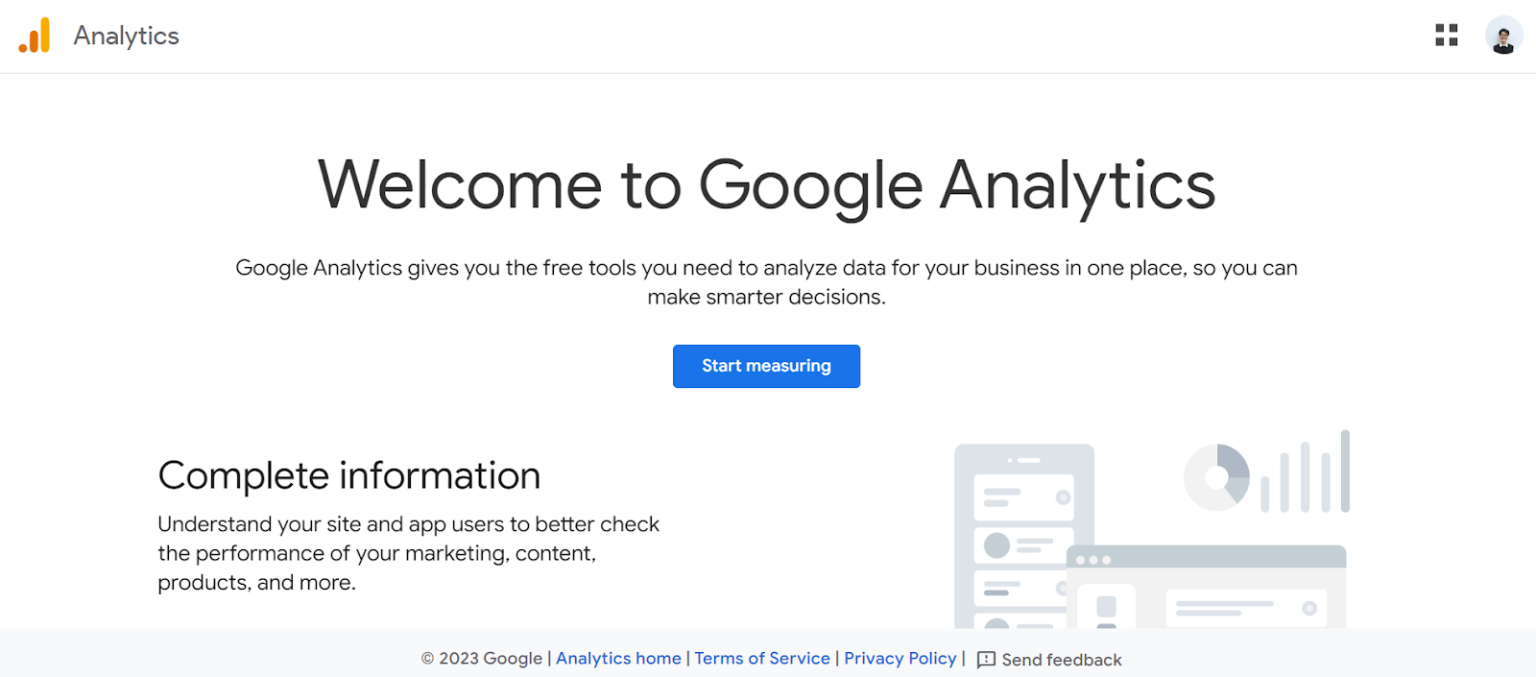Open the Privacy Policy page
This screenshot has width=1536, height=677.
[x=899, y=658]
